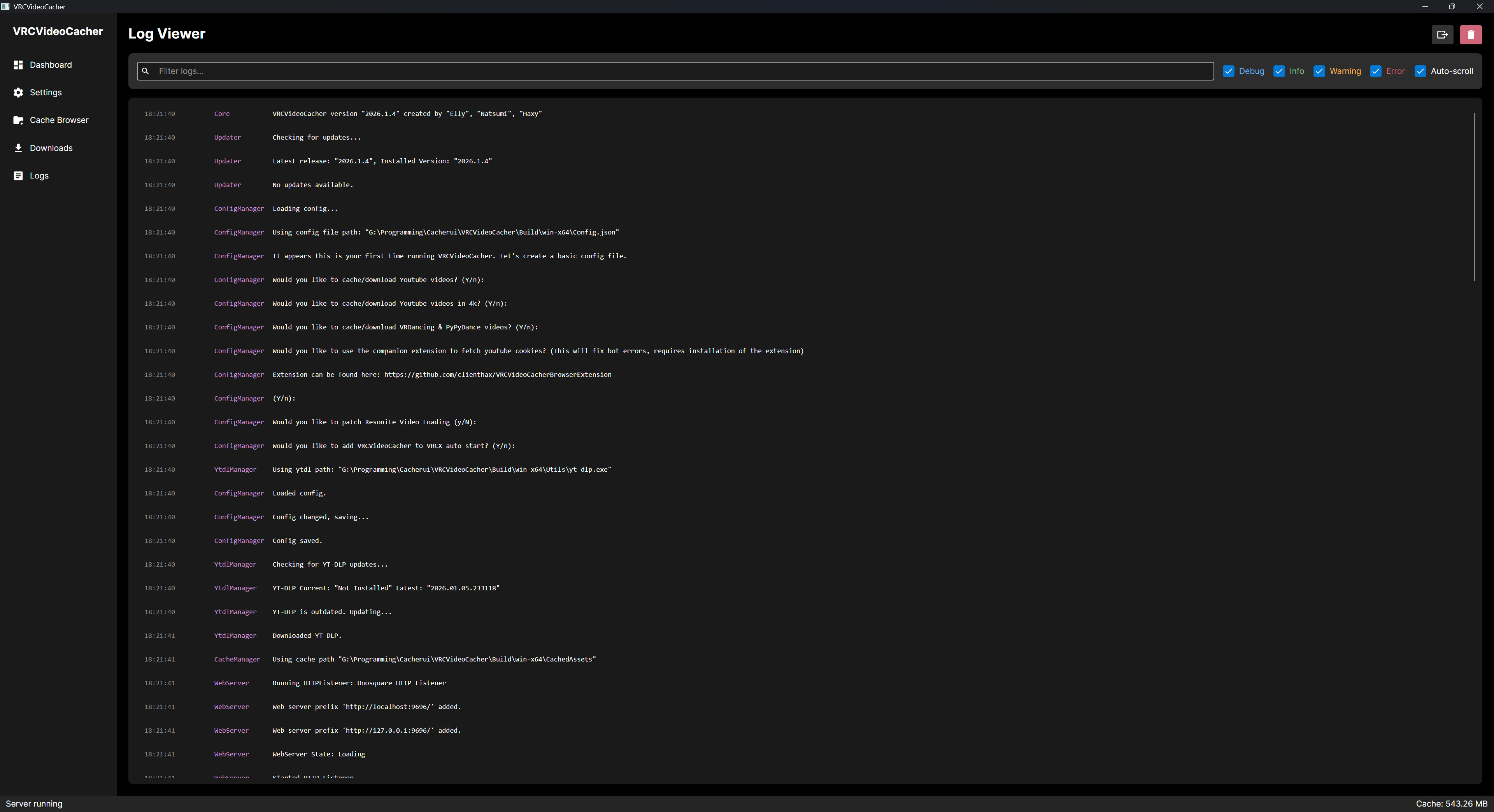Image resolution: width=1494 pixels, height=812 pixels.
Task: Uncheck the Info log filter
Action: pyautogui.click(x=1279, y=71)
